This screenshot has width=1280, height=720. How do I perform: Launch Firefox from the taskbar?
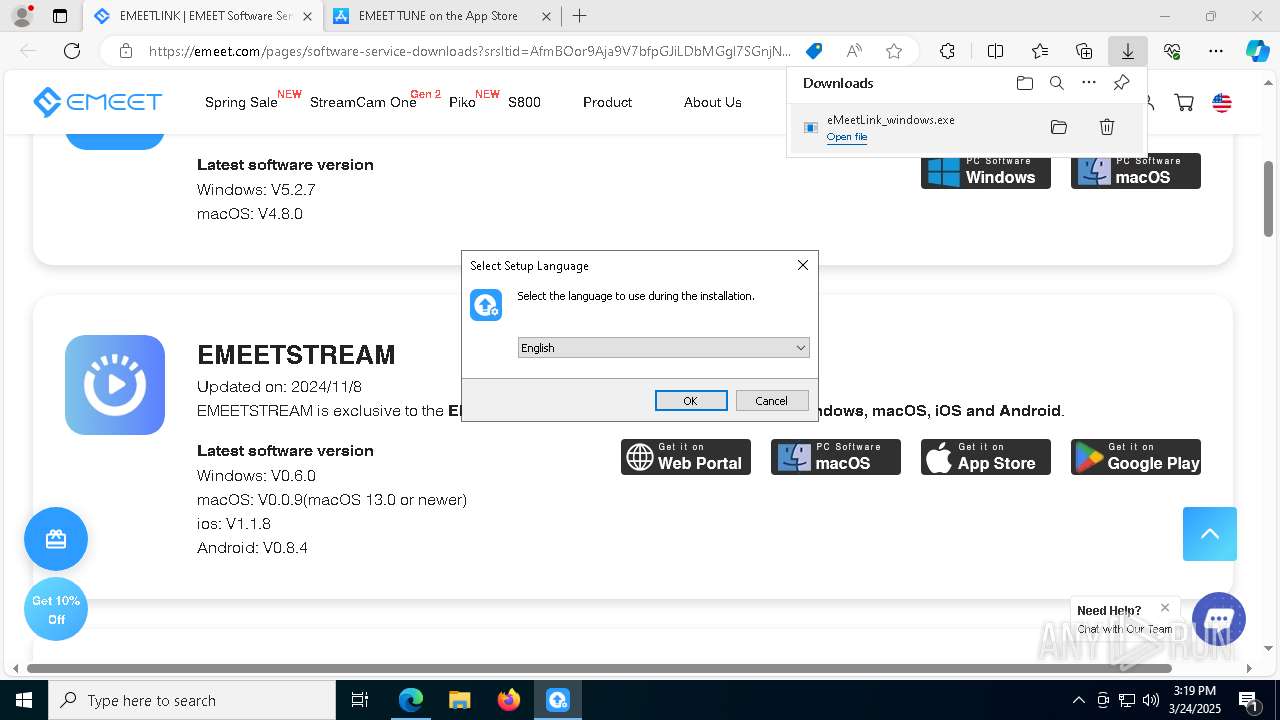[x=509, y=700]
